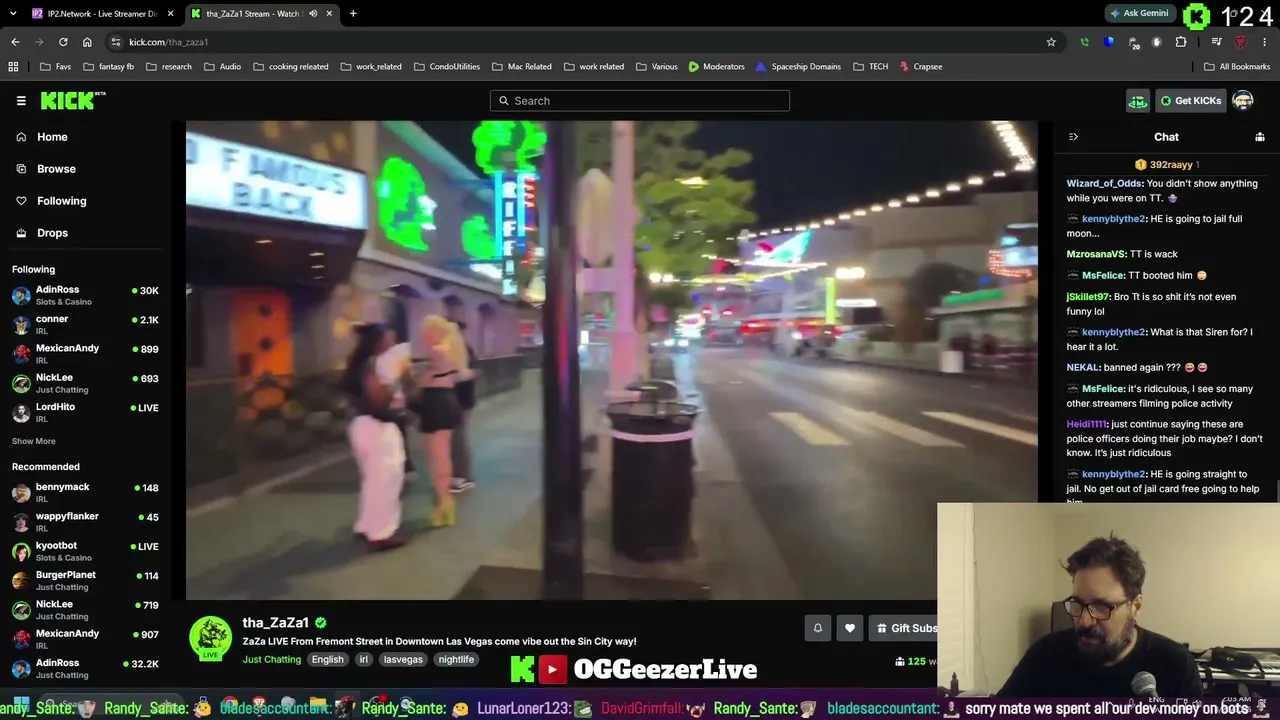Viewport: 1280px width, 720px height.
Task: Open the fantasy fb bookmarks folder
Action: [x=109, y=67]
